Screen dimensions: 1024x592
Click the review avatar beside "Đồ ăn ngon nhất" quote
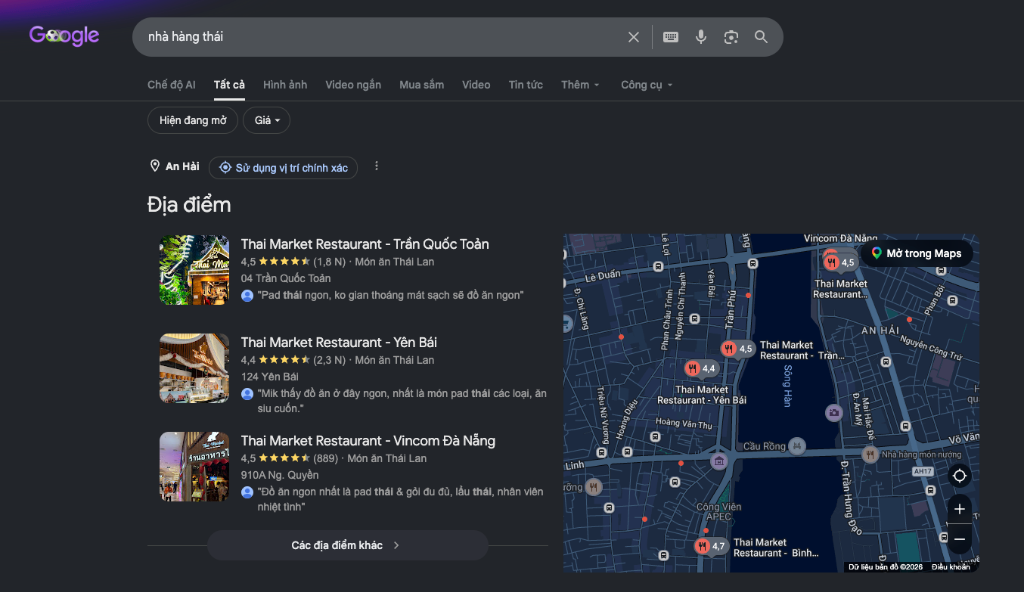247,492
